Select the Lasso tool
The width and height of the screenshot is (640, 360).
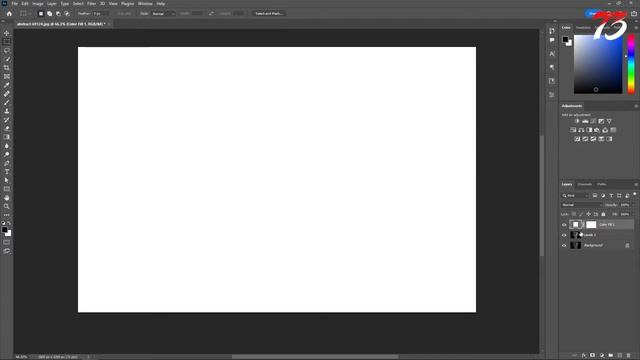[7, 51]
